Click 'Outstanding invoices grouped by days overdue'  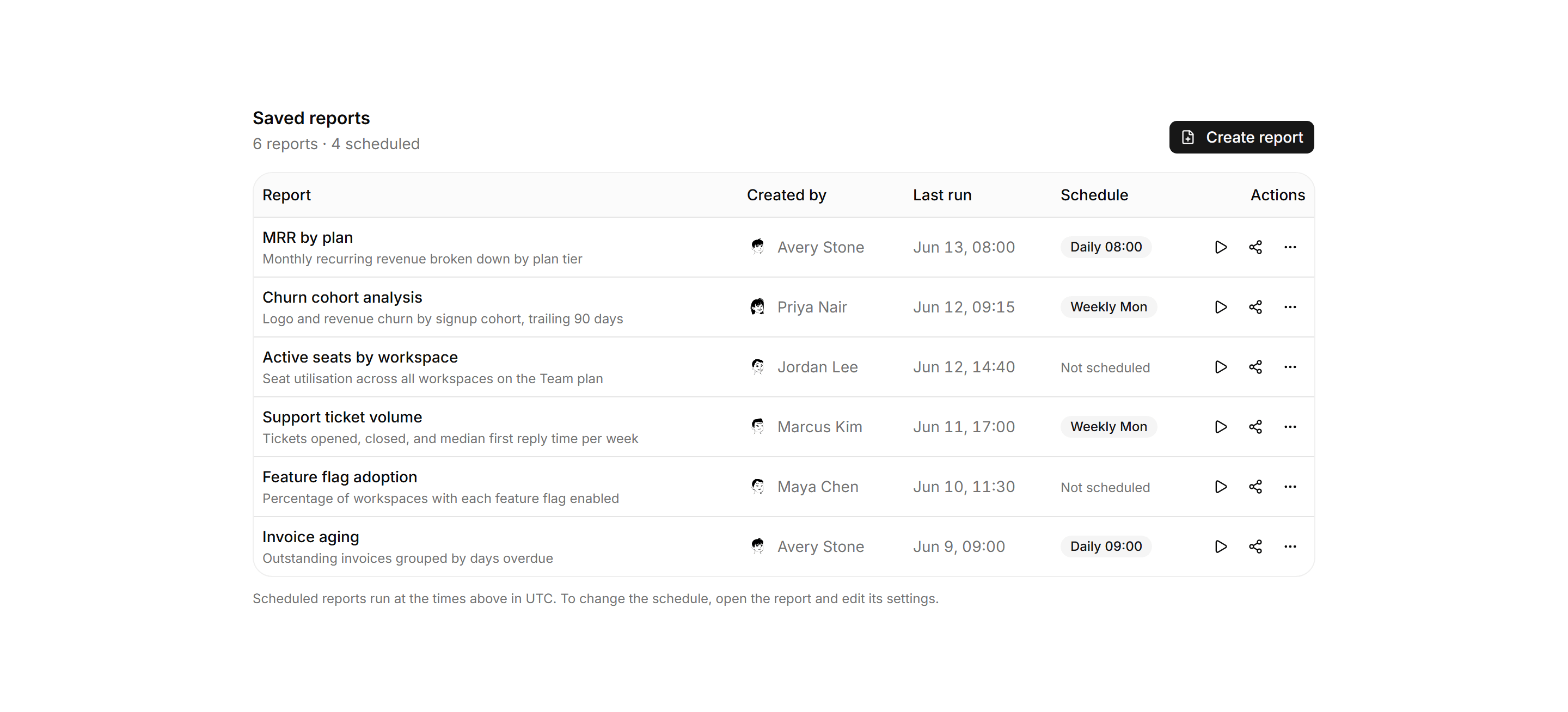tap(407, 558)
